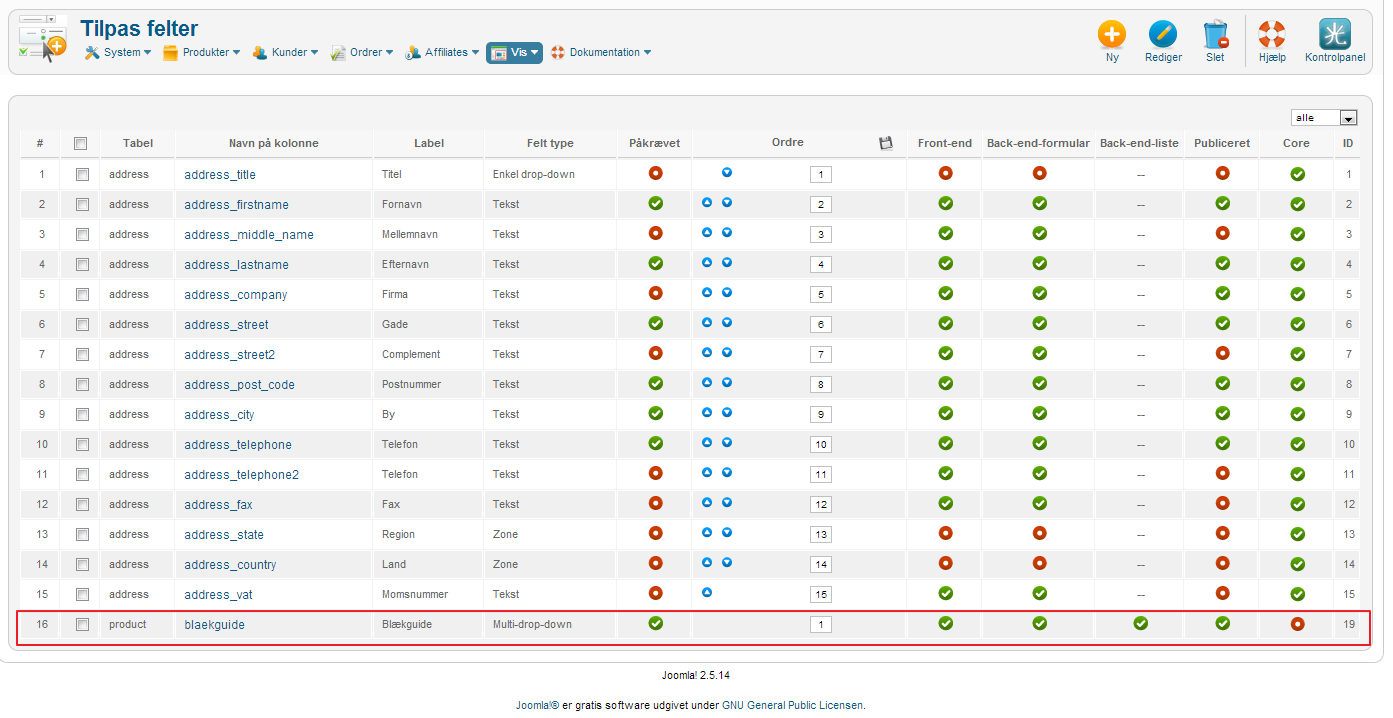Save order via floppy disk icon
1393x718 pixels.
[x=885, y=143]
